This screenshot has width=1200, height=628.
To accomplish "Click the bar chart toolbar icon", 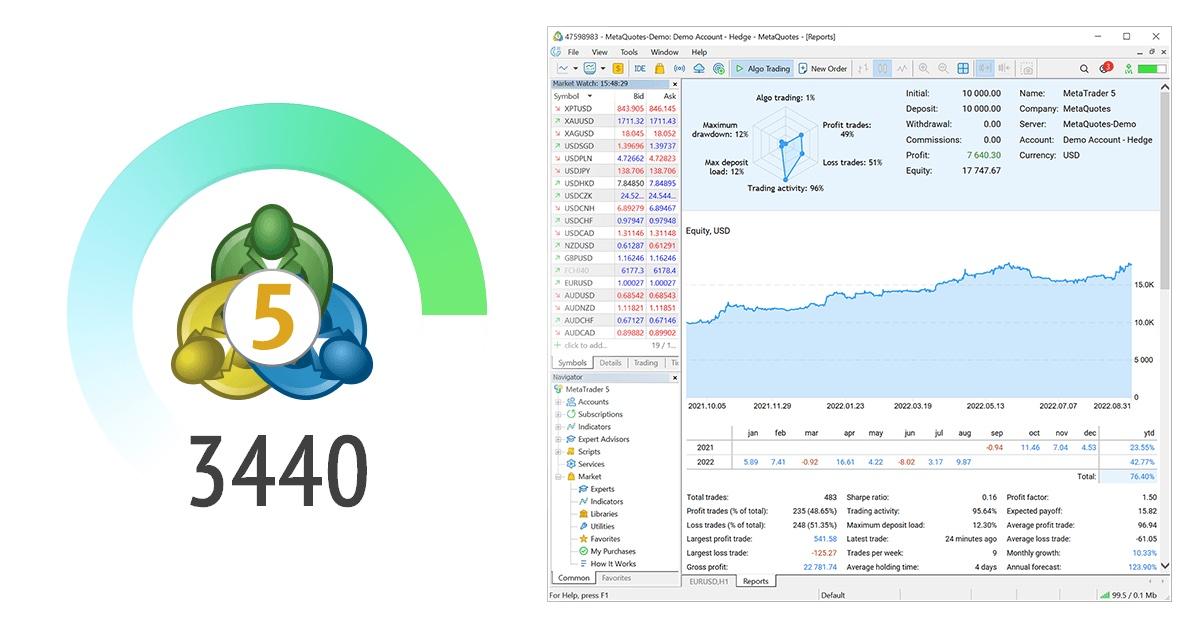I will coord(863,69).
